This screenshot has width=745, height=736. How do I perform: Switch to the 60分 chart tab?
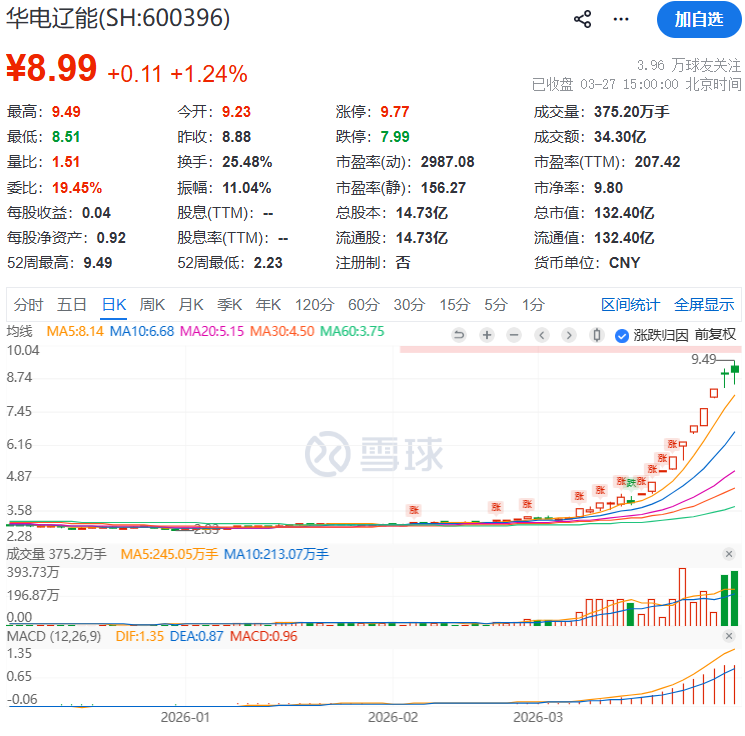pos(363,305)
